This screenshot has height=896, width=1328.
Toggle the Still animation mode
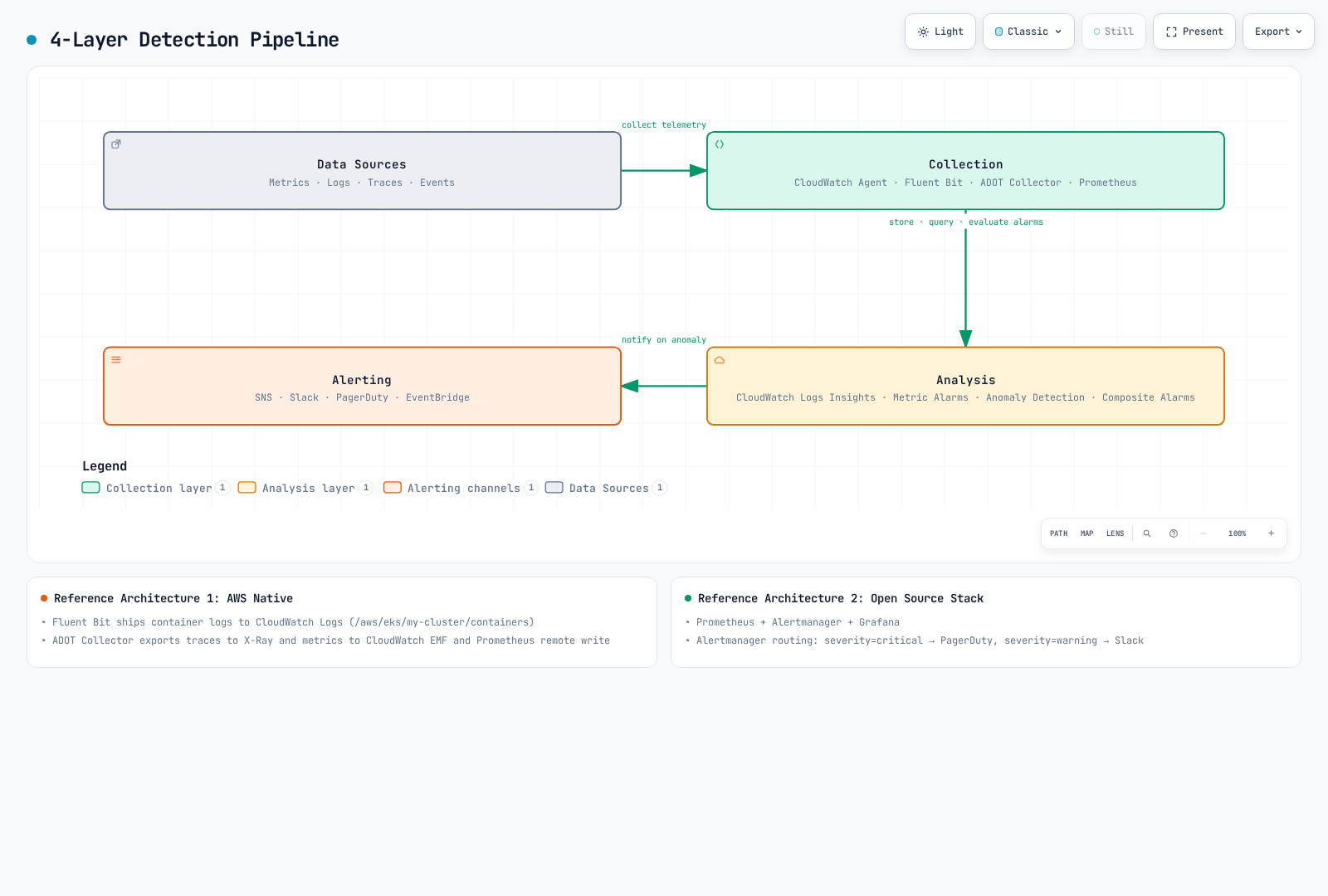[1113, 32]
